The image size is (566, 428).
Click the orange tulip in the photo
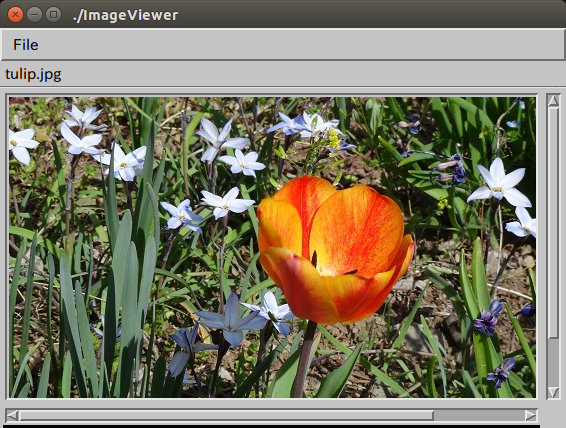coord(335,250)
